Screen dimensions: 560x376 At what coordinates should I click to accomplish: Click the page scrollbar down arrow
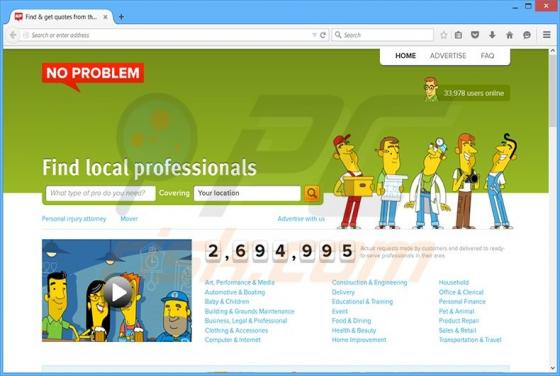[553, 367]
